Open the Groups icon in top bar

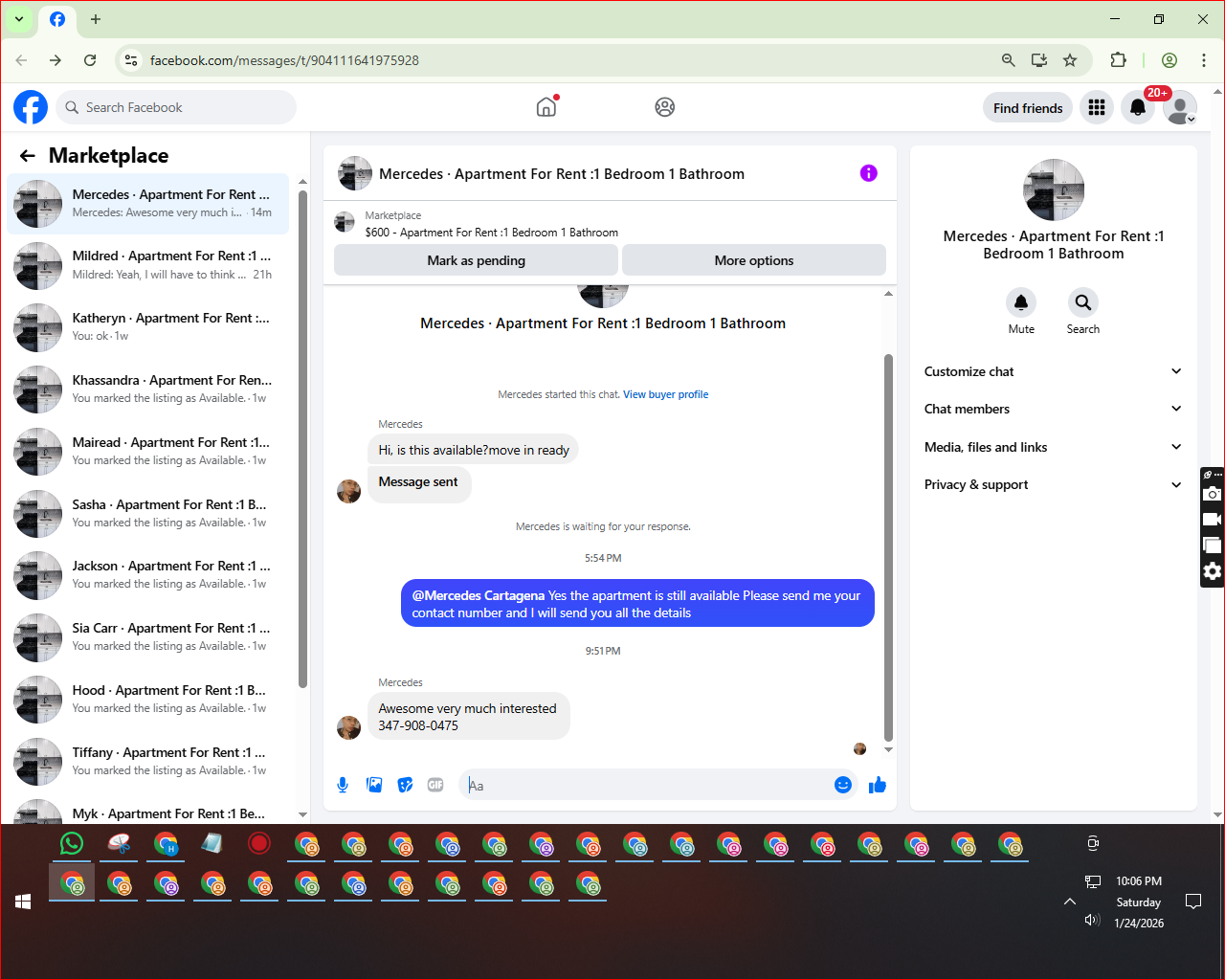tap(665, 107)
